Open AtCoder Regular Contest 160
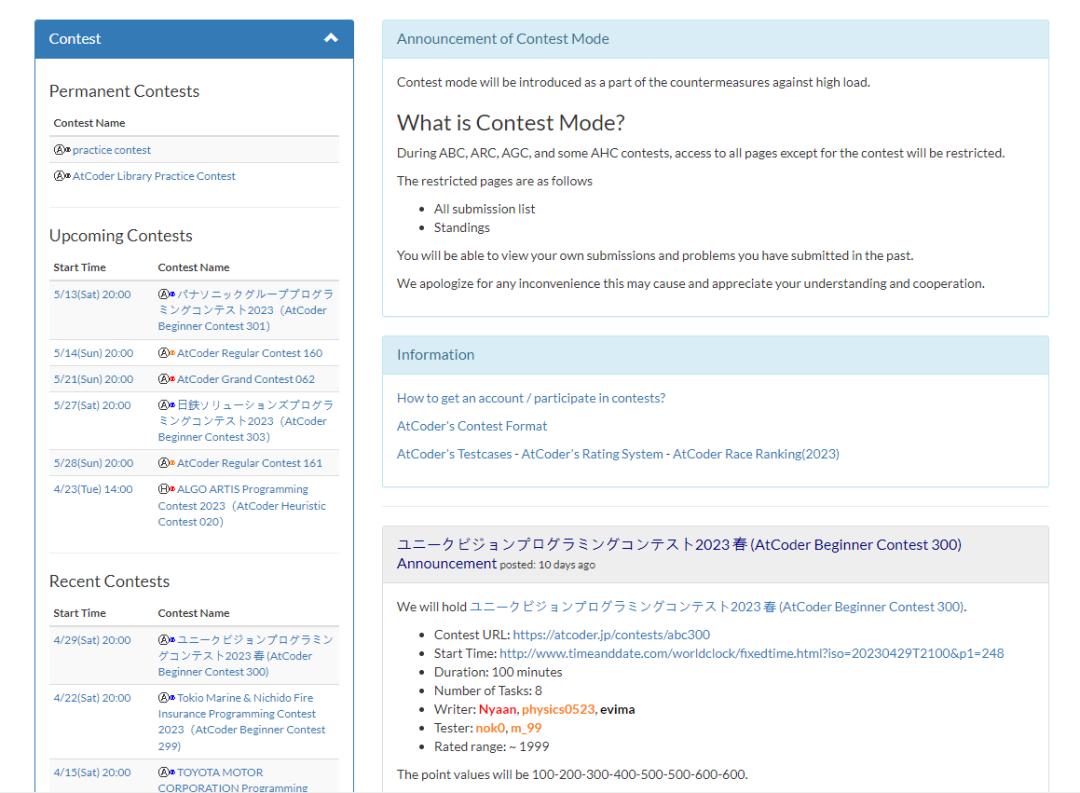 [249, 353]
